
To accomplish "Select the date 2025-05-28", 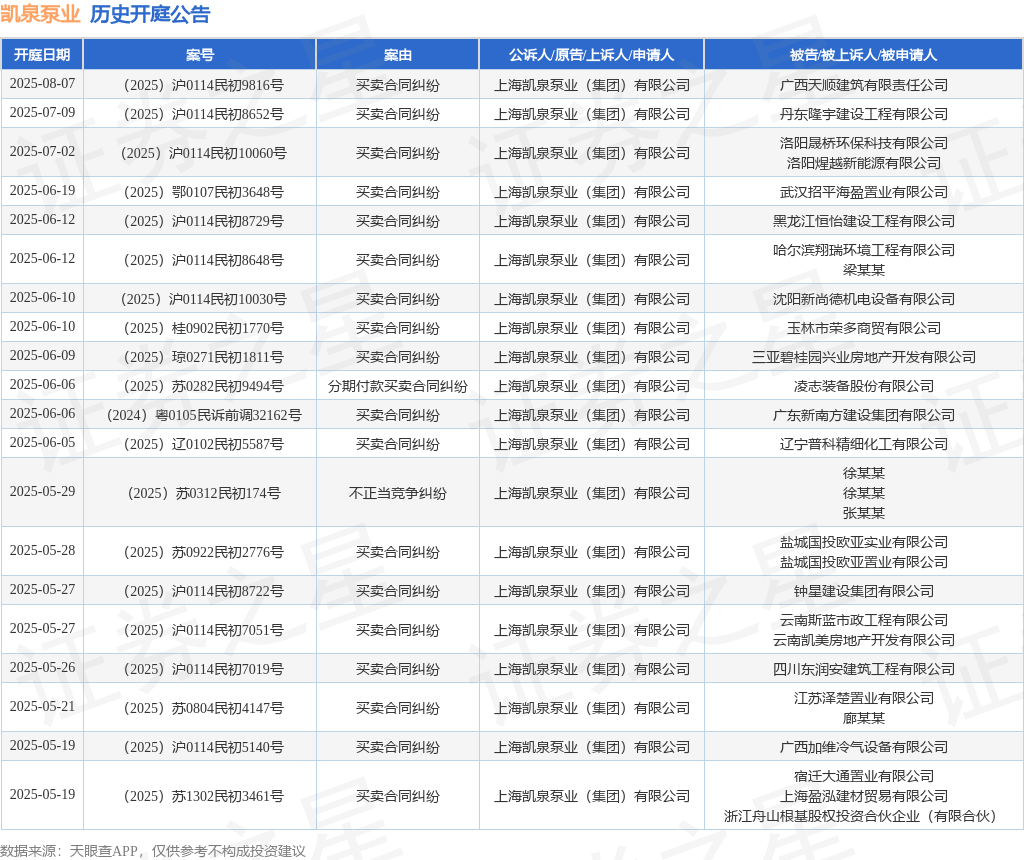I will pos(42,550).
